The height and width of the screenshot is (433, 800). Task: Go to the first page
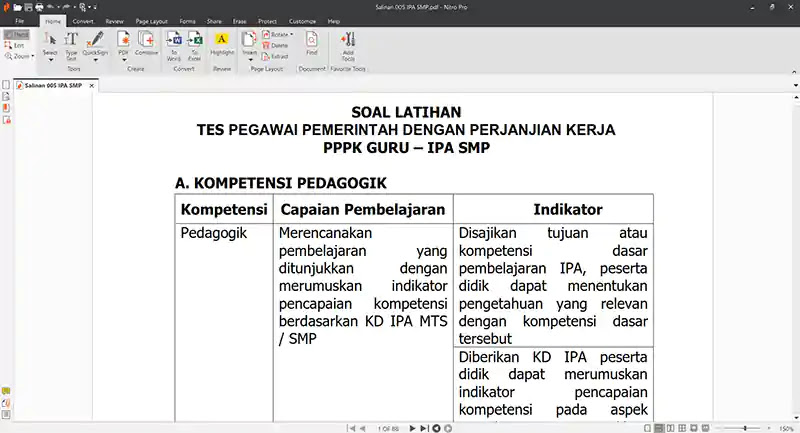point(351,428)
